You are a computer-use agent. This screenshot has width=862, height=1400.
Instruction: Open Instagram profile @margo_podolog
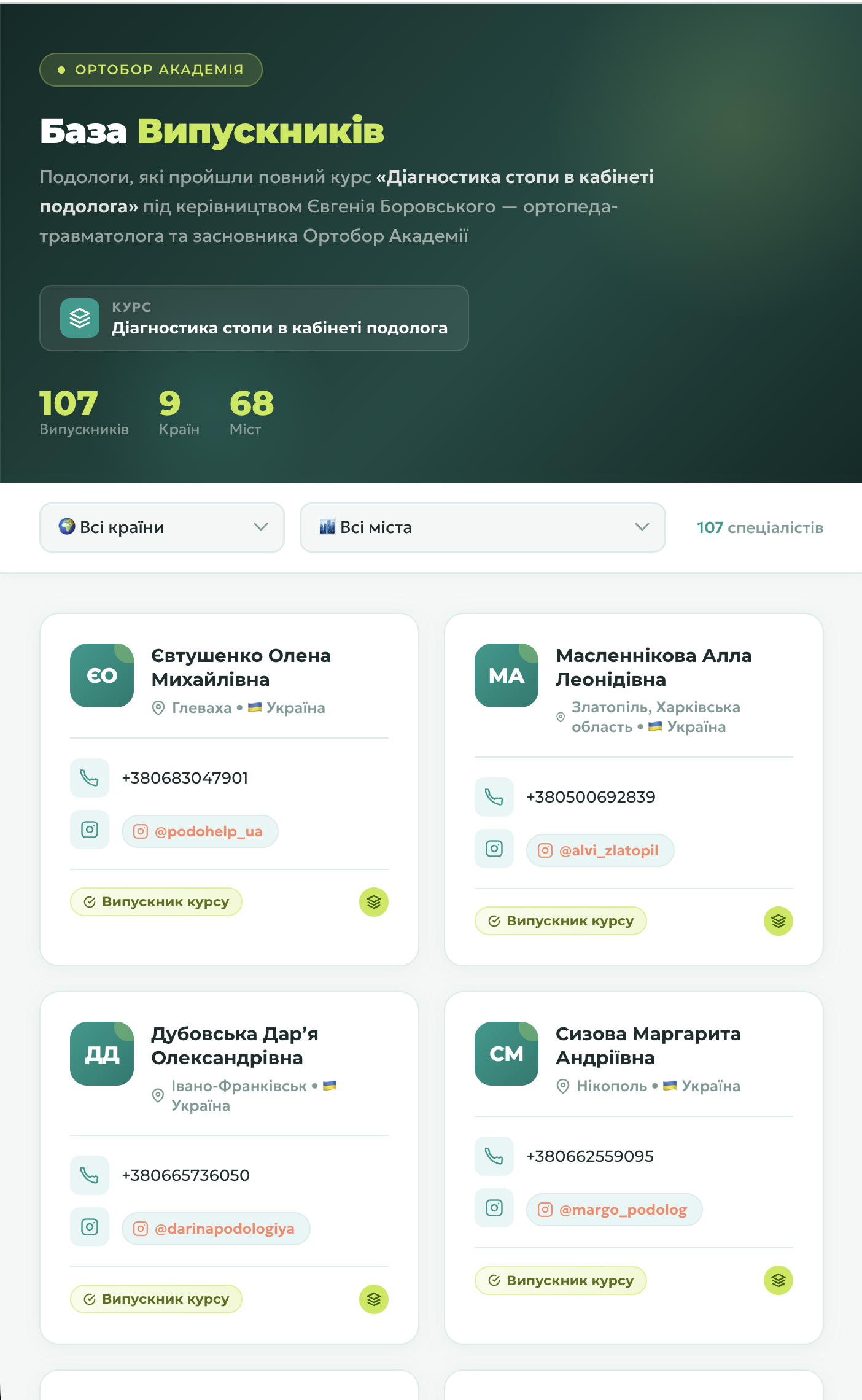point(615,1210)
